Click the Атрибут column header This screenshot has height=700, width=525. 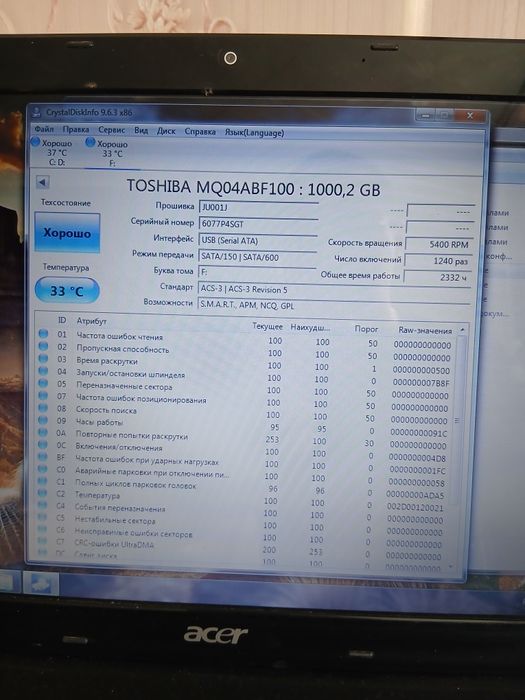click(92, 321)
